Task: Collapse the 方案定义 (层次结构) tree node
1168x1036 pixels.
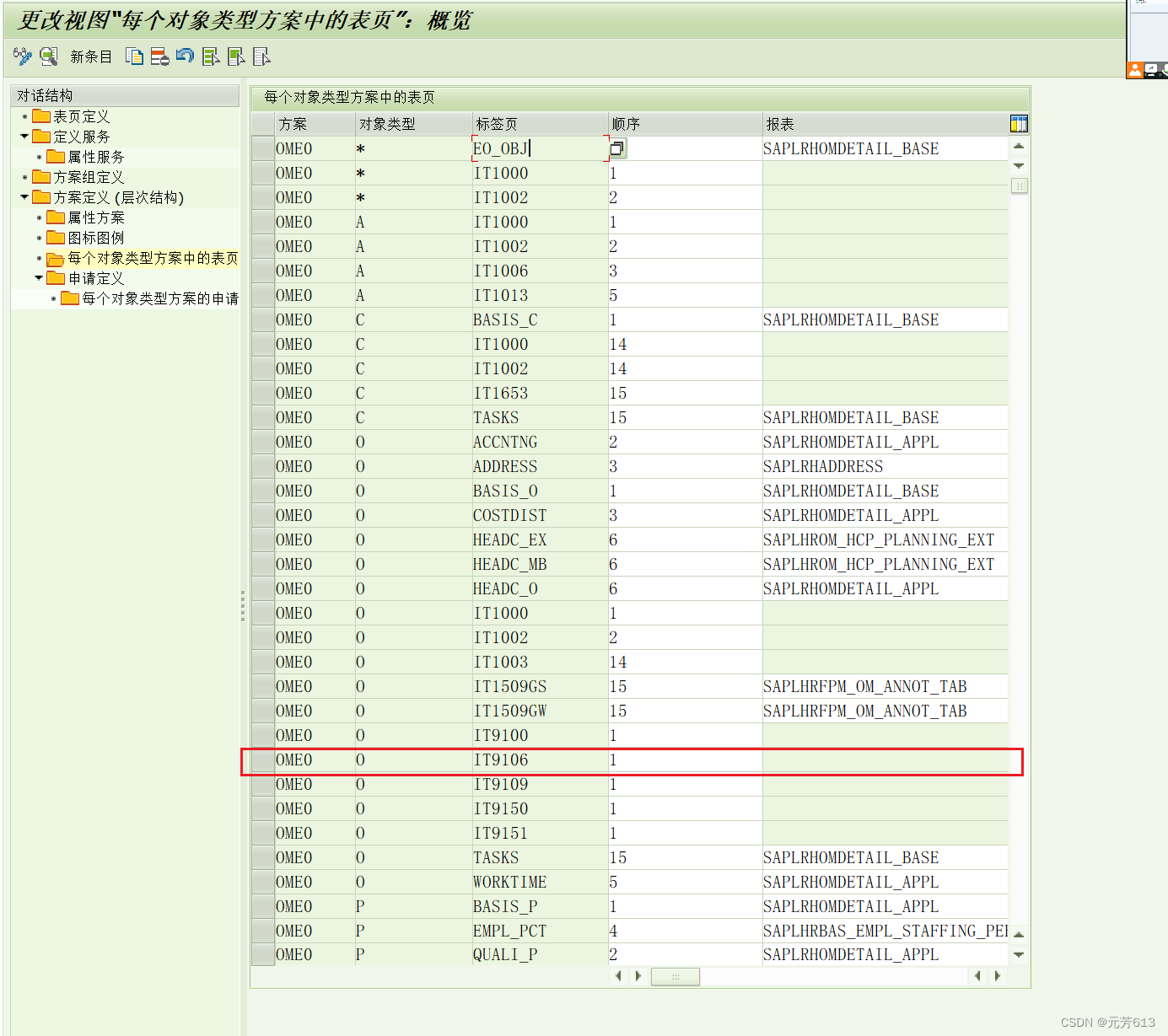Action: point(24,196)
